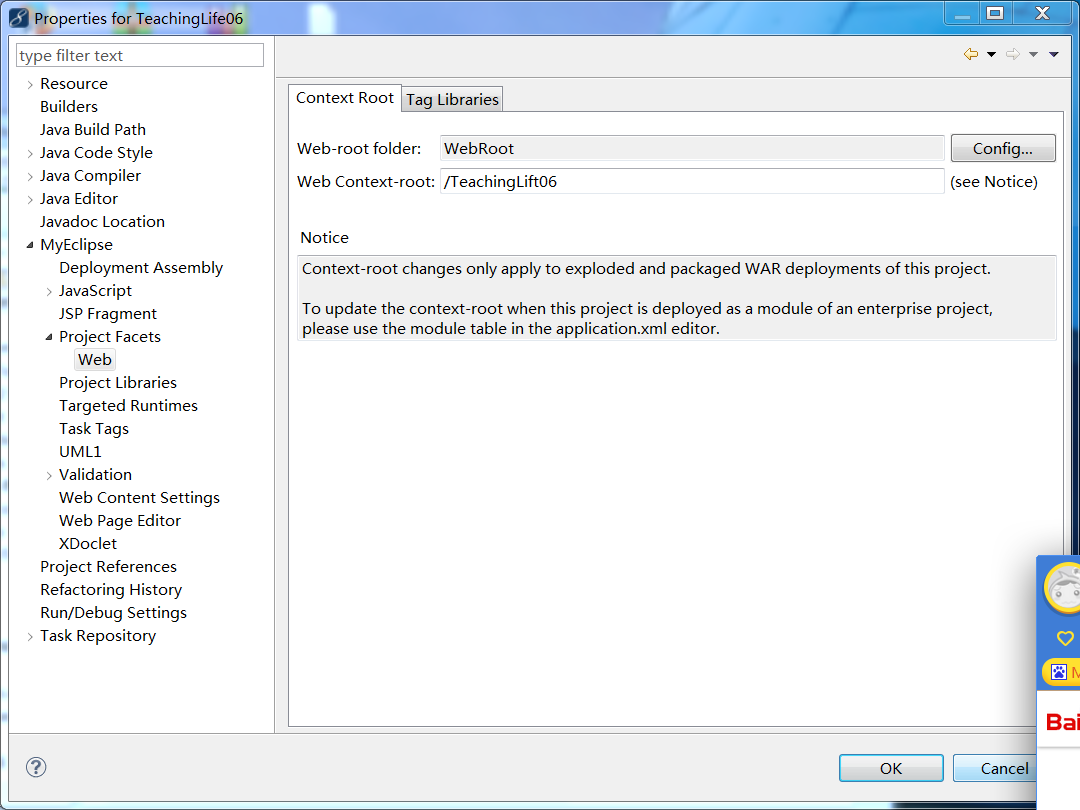This screenshot has height=810, width=1080.
Task: Select the Project Facets label
Action: [110, 337]
